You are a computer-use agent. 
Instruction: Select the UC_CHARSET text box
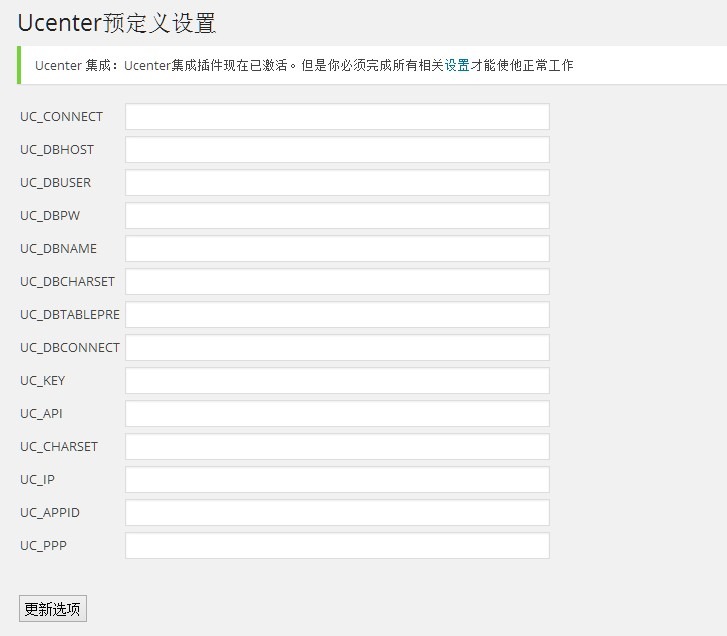[x=337, y=446]
